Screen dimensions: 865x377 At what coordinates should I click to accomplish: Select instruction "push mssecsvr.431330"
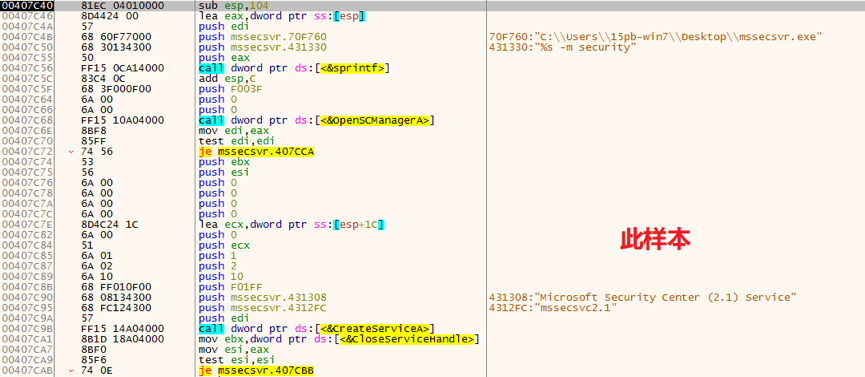(263, 47)
